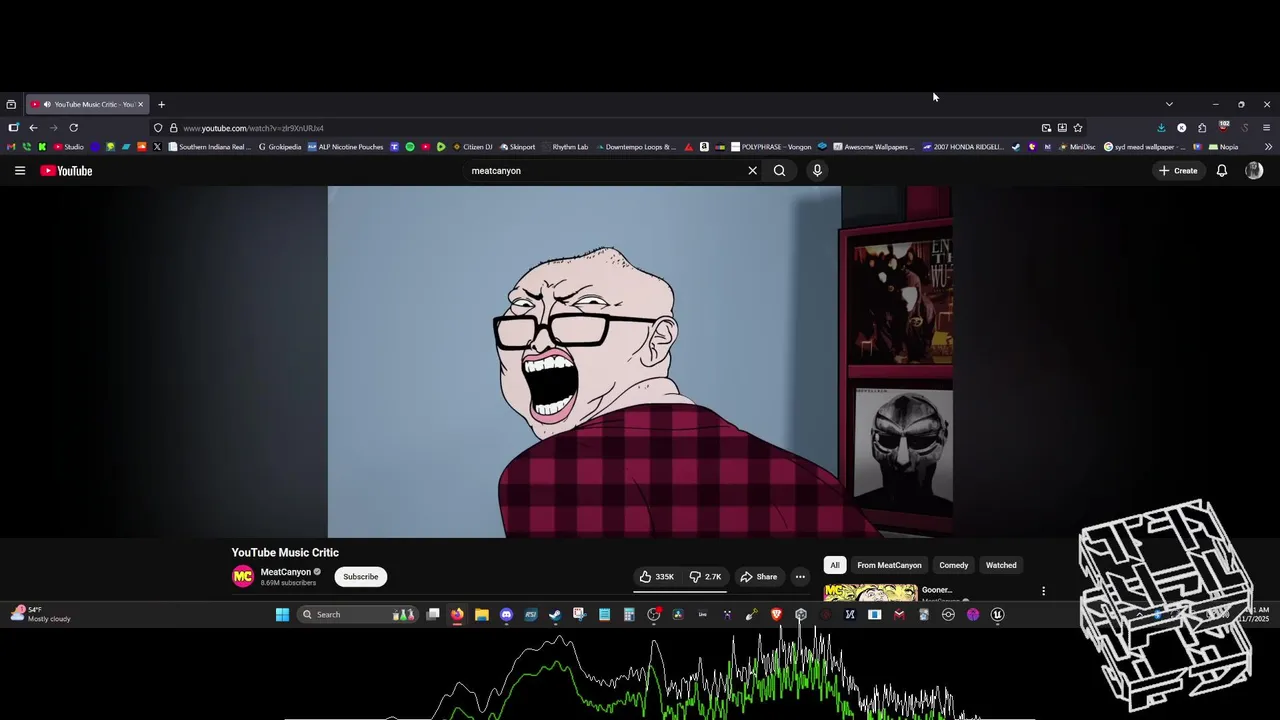Open POLYPHRASE - Vongon bookmark
The width and height of the screenshot is (1280, 720).
(772, 147)
